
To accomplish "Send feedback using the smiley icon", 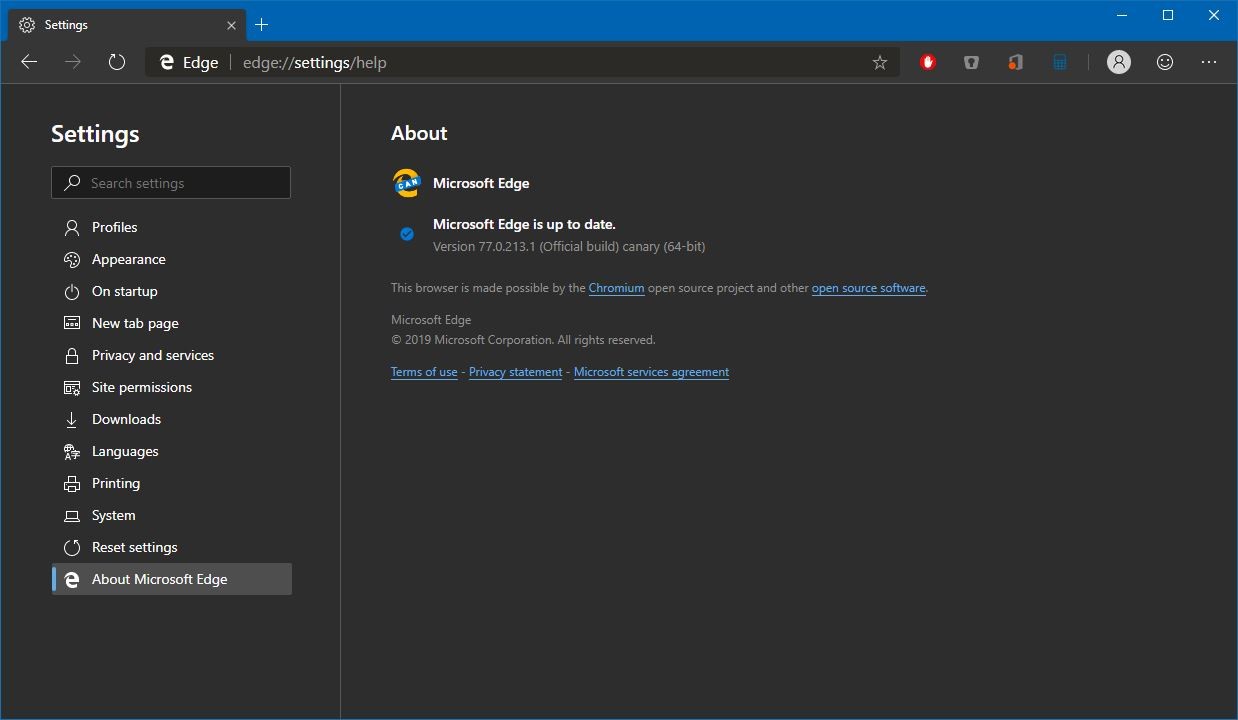I will point(1165,62).
